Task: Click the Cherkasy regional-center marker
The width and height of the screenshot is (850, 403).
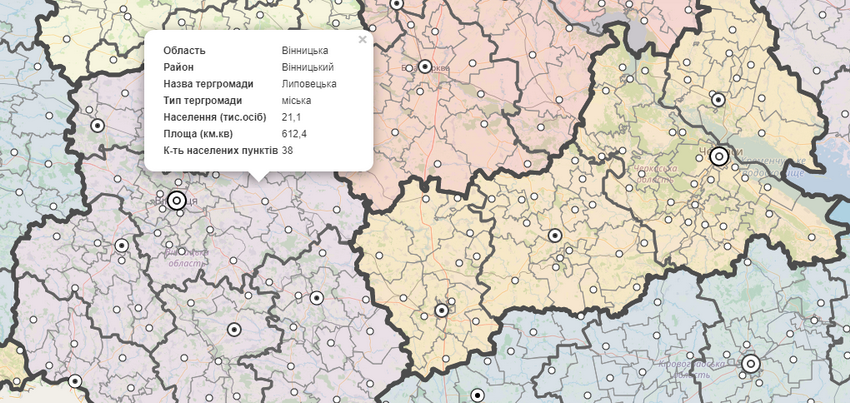Action: click(x=719, y=156)
